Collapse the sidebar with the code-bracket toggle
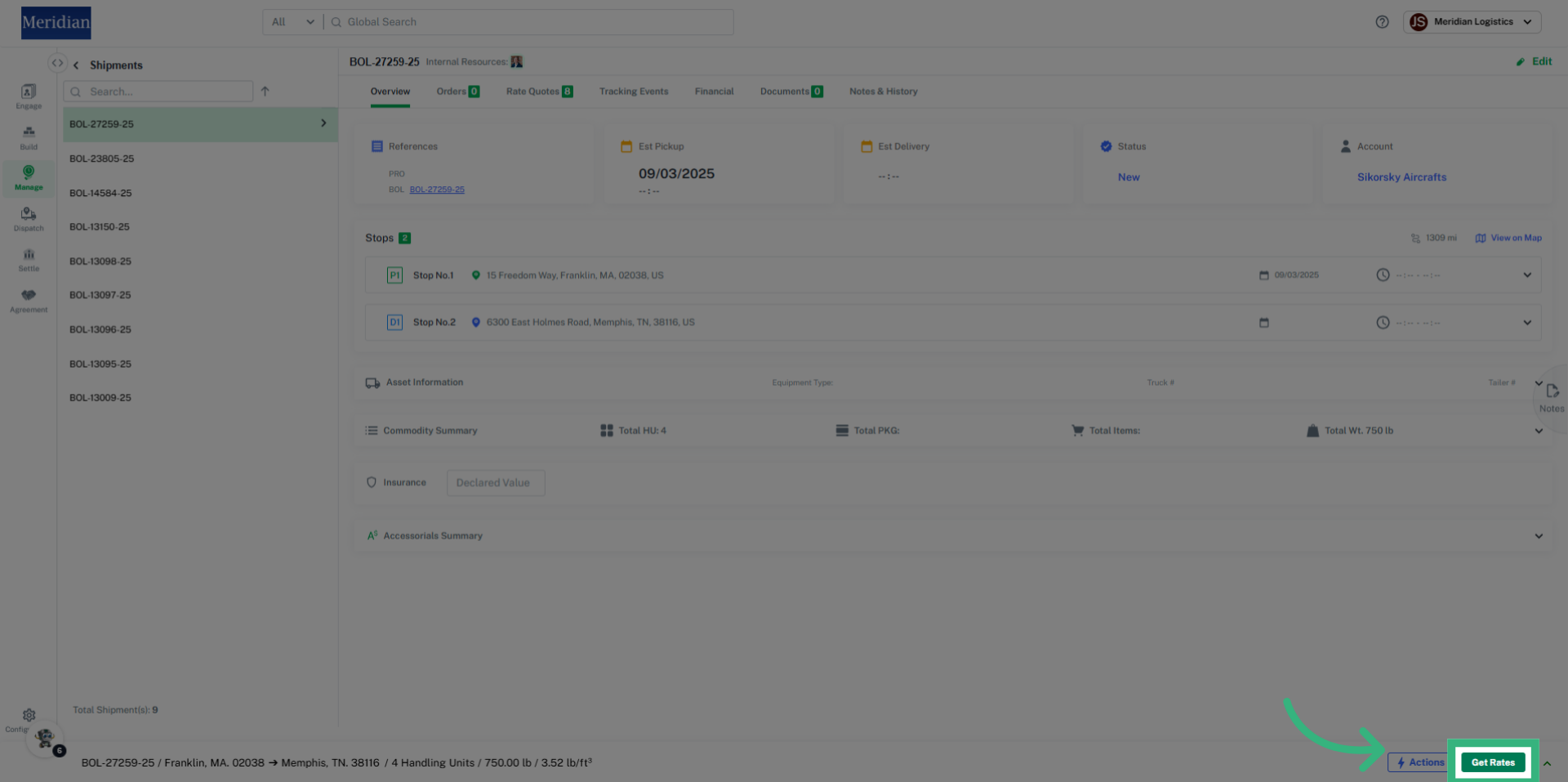This screenshot has width=1568, height=782. [57, 63]
